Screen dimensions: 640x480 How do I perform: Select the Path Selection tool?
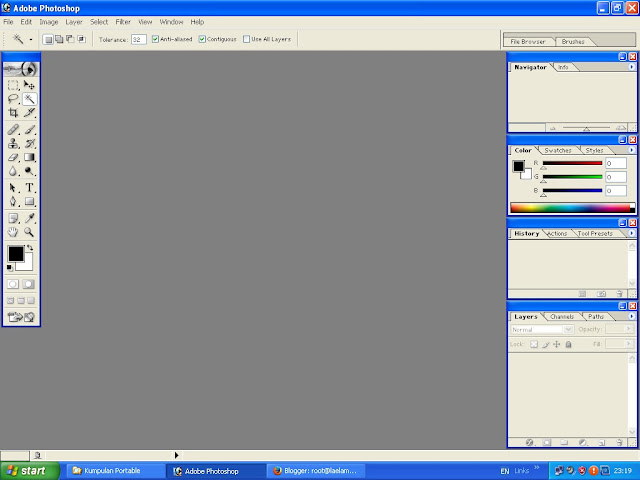coord(13,188)
